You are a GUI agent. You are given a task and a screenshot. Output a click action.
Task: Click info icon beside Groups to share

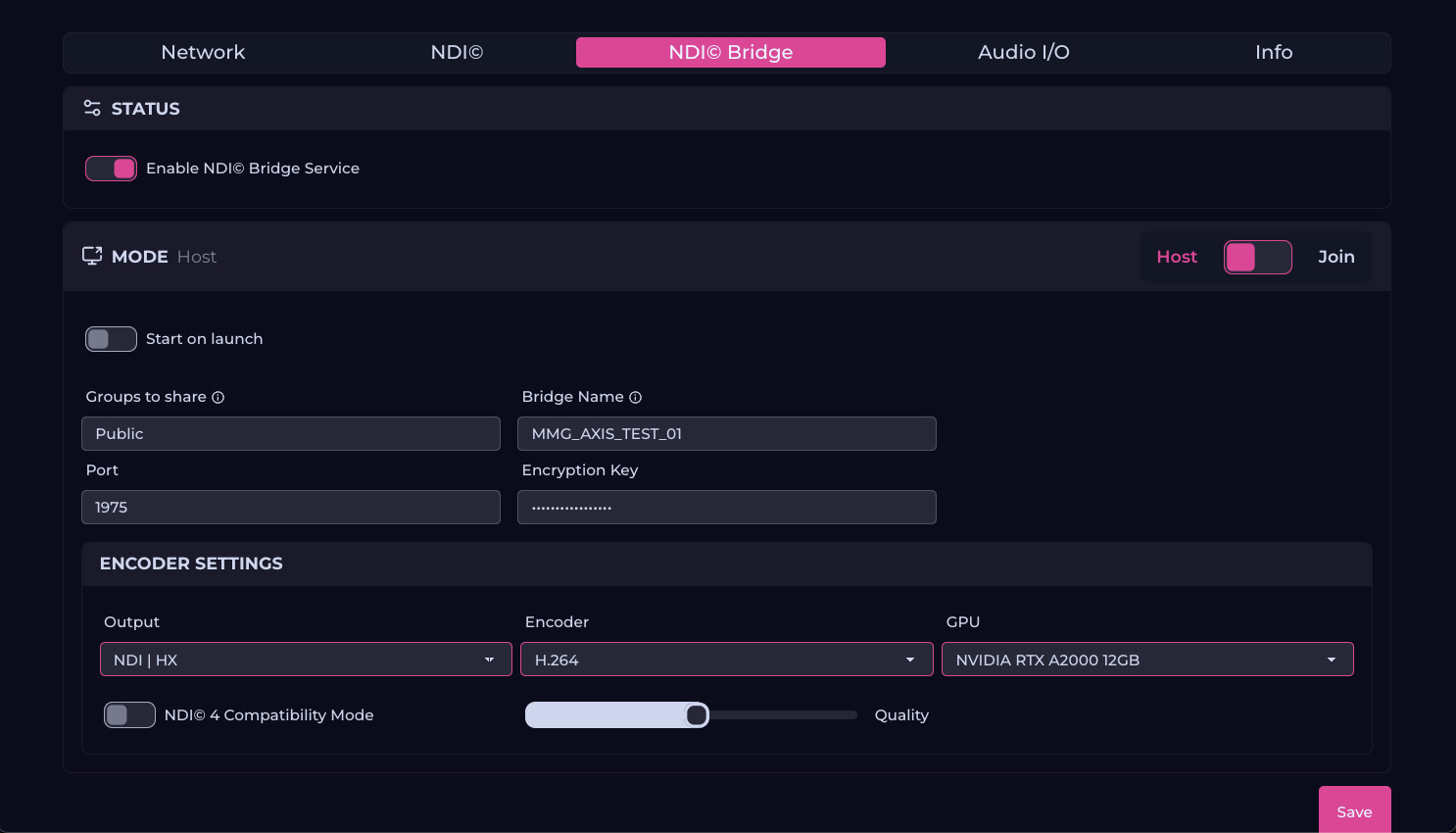(218, 398)
